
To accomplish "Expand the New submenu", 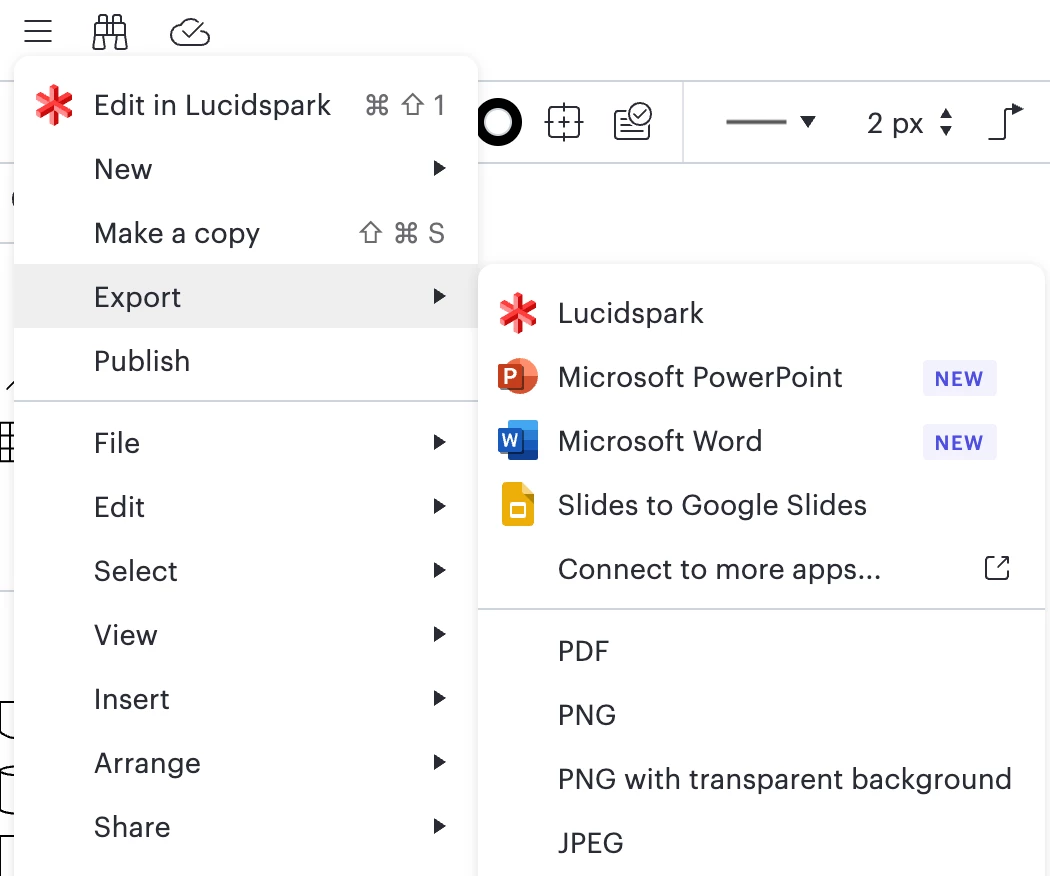I will pyautogui.click(x=246, y=169).
